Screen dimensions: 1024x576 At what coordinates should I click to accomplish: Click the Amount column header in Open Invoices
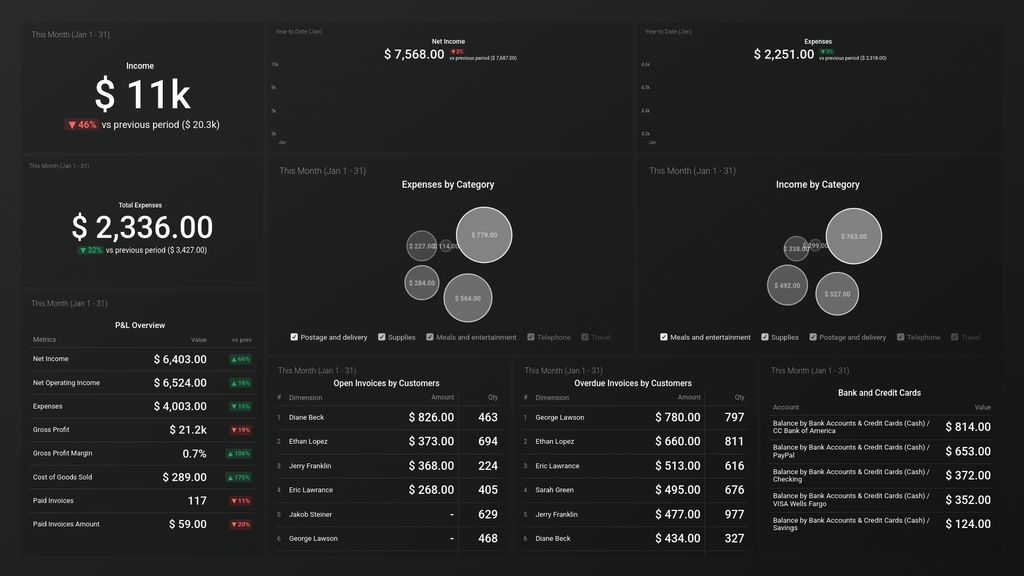click(x=442, y=397)
